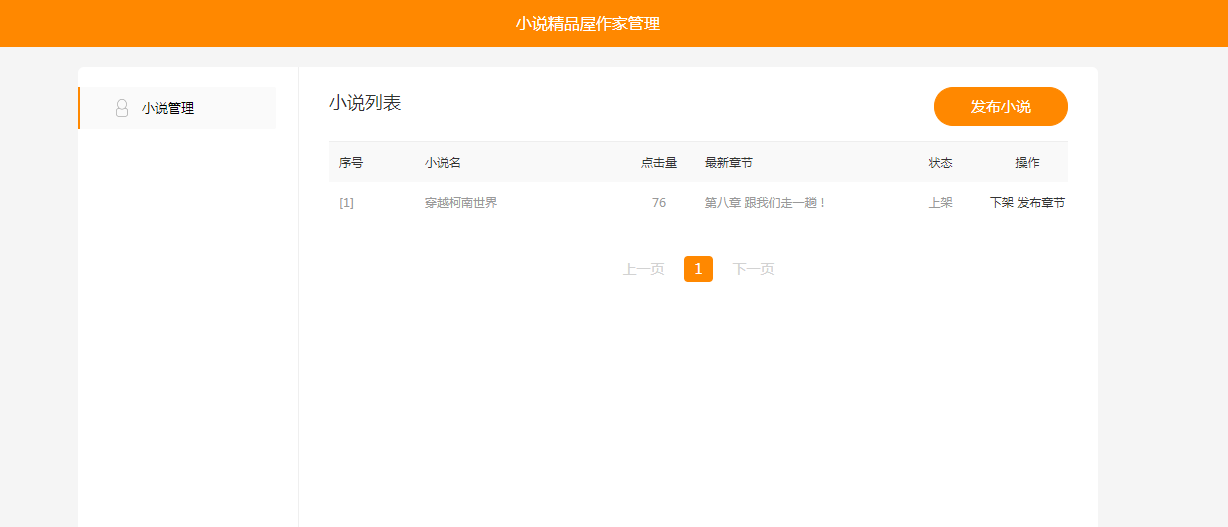Click the 下架 link for 穿越柯南世界
The width and height of the screenshot is (1228, 527).
pyautogui.click(x=1002, y=202)
